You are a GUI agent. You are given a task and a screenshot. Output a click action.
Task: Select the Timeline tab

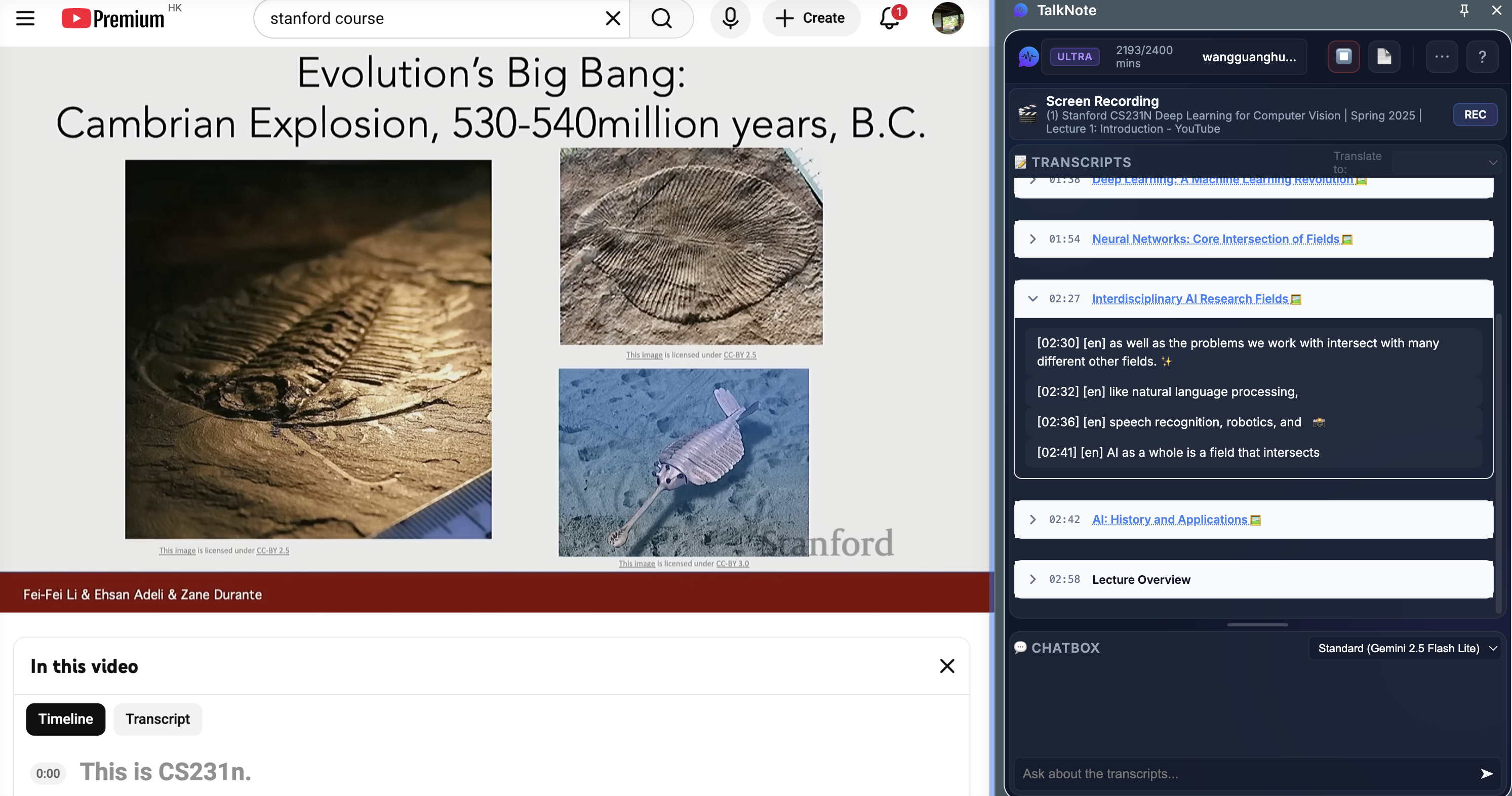coord(66,719)
